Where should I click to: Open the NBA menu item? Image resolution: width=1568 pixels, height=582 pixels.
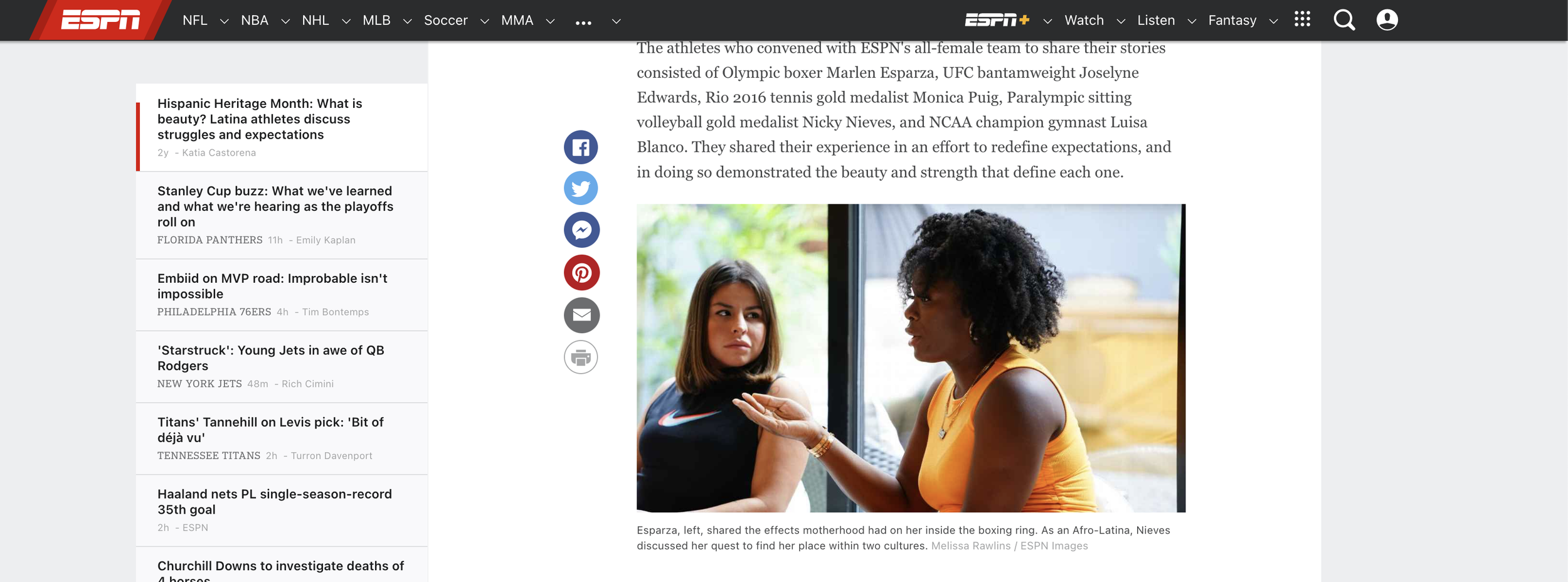click(x=255, y=20)
